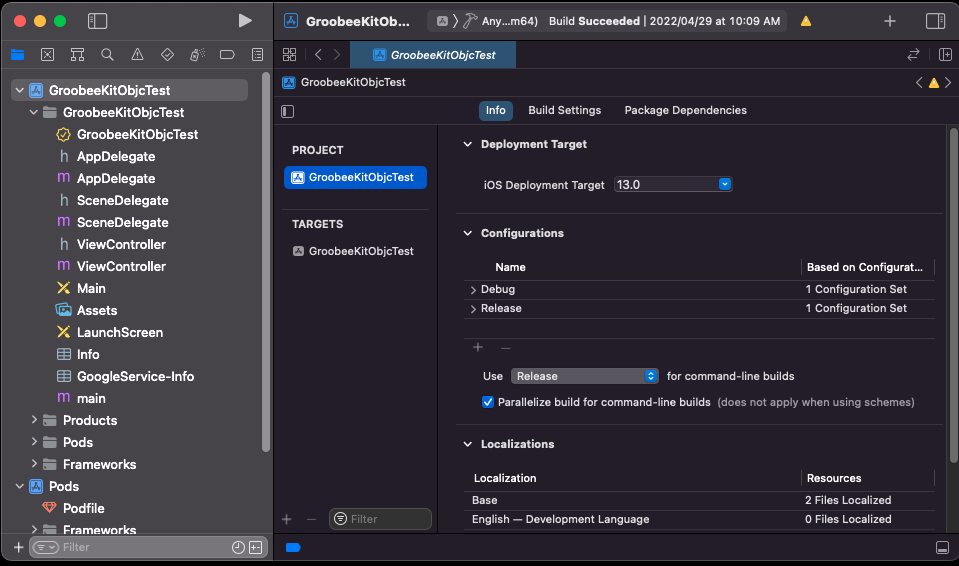Viewport: 959px width, 566px height.
Task: Expand the Release configuration row
Action: [473, 309]
